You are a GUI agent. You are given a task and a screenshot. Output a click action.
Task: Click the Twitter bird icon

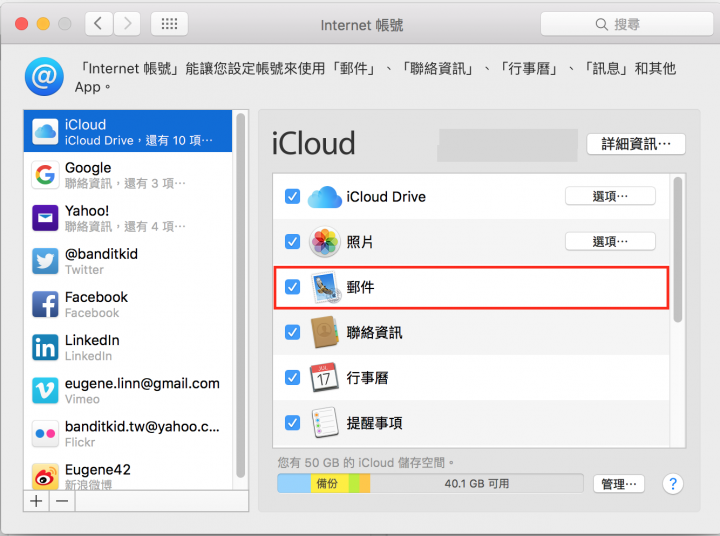pos(45,261)
